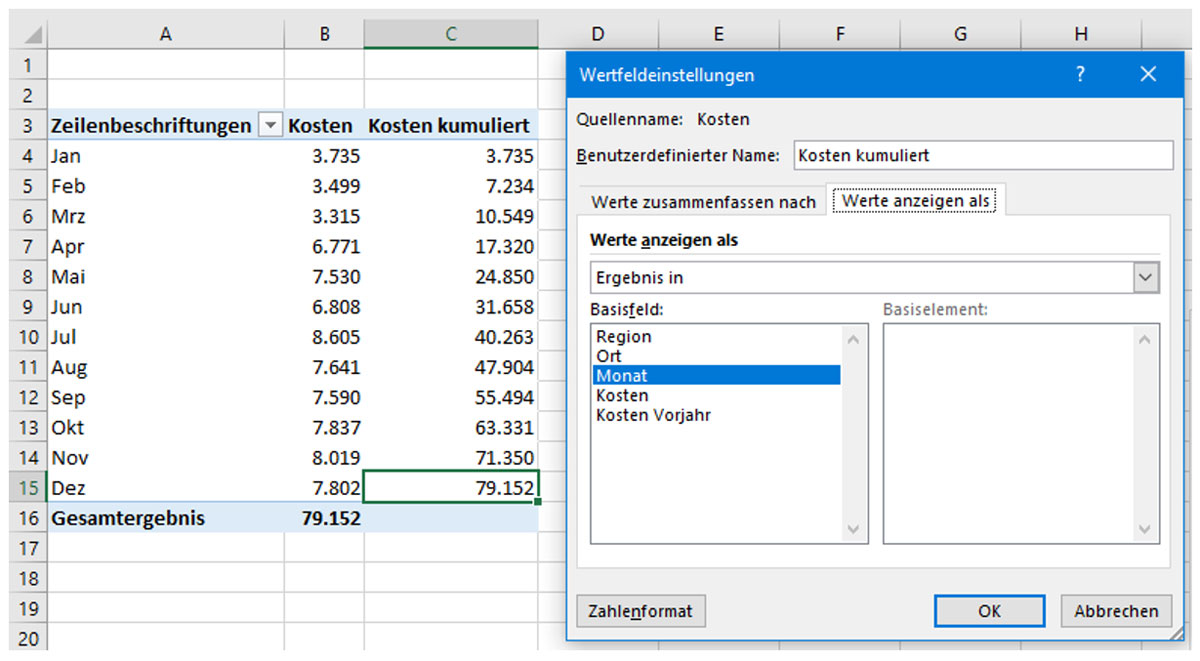Cancel the dialog with Abbrechen
The width and height of the screenshot is (1200, 661).
click(1115, 610)
